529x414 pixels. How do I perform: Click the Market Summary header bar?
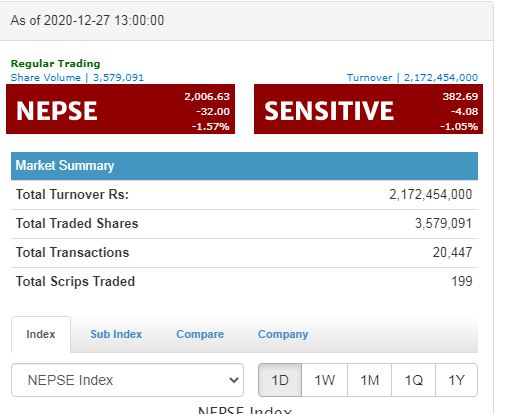pyautogui.click(x=245, y=166)
